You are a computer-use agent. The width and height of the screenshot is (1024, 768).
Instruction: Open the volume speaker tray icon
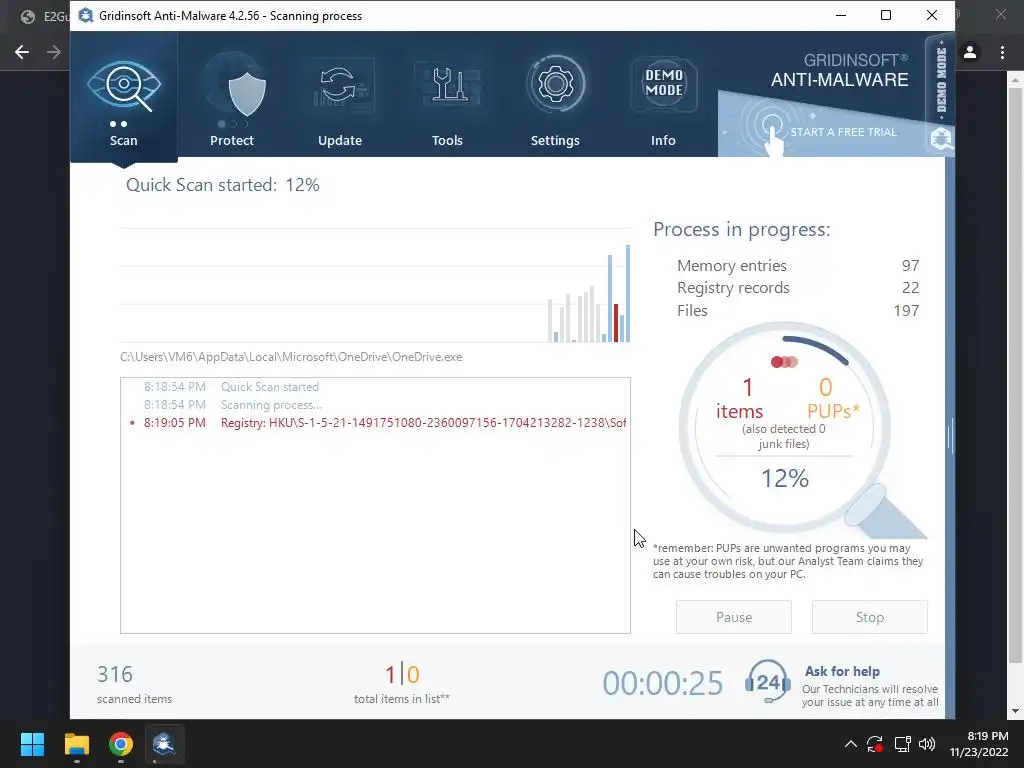[927, 744]
